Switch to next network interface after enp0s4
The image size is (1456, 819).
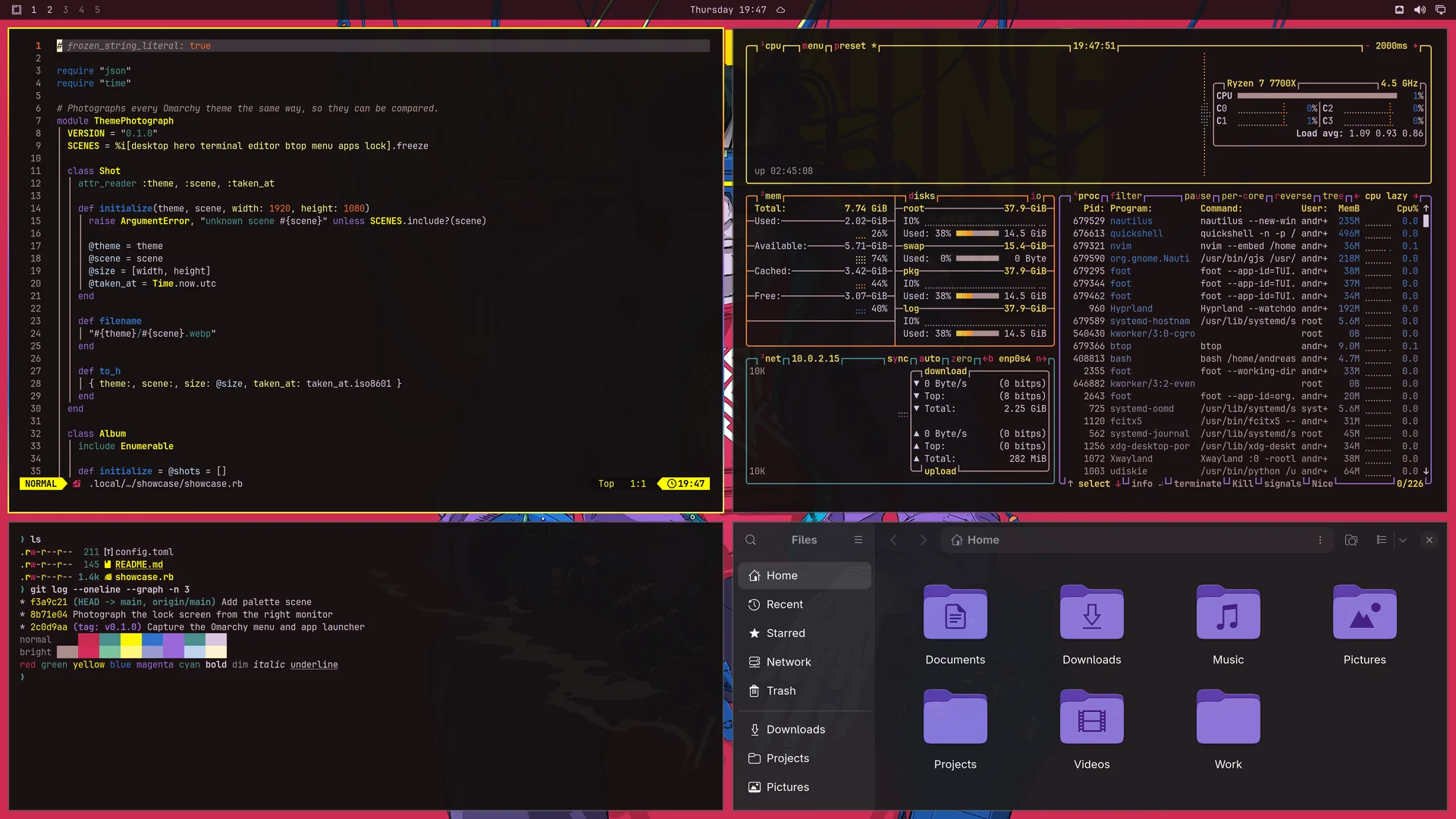(x=1040, y=359)
